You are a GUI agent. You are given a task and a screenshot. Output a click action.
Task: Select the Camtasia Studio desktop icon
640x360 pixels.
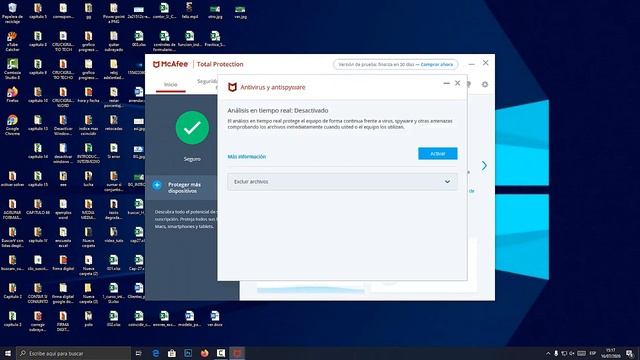tap(12, 69)
